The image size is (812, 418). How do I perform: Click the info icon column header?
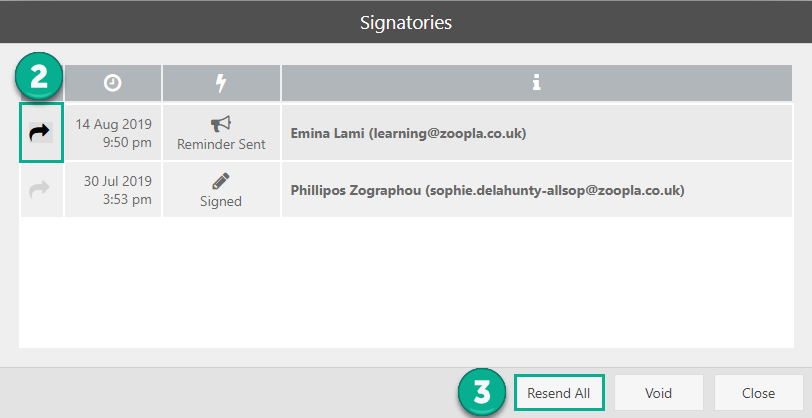point(537,84)
